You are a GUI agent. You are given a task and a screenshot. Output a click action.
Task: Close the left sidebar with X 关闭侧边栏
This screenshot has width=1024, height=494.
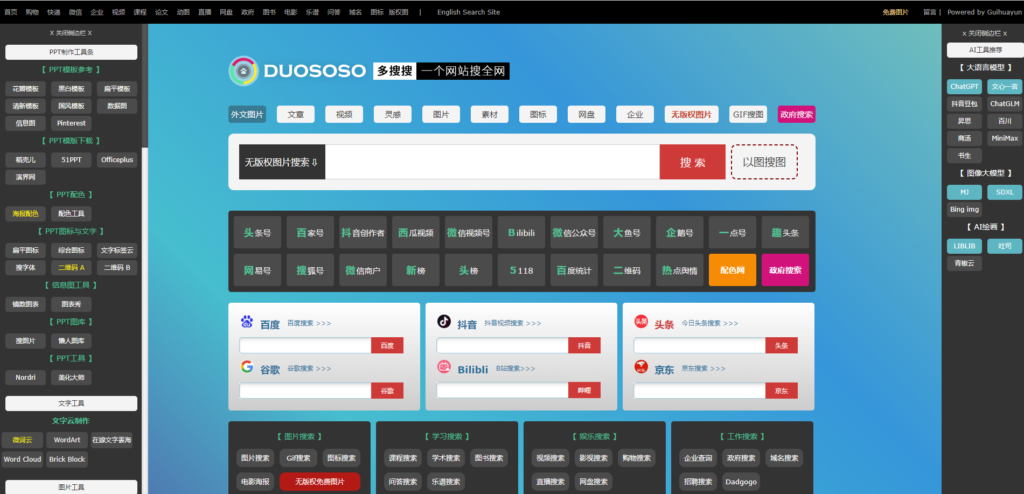pyautogui.click(x=71, y=33)
